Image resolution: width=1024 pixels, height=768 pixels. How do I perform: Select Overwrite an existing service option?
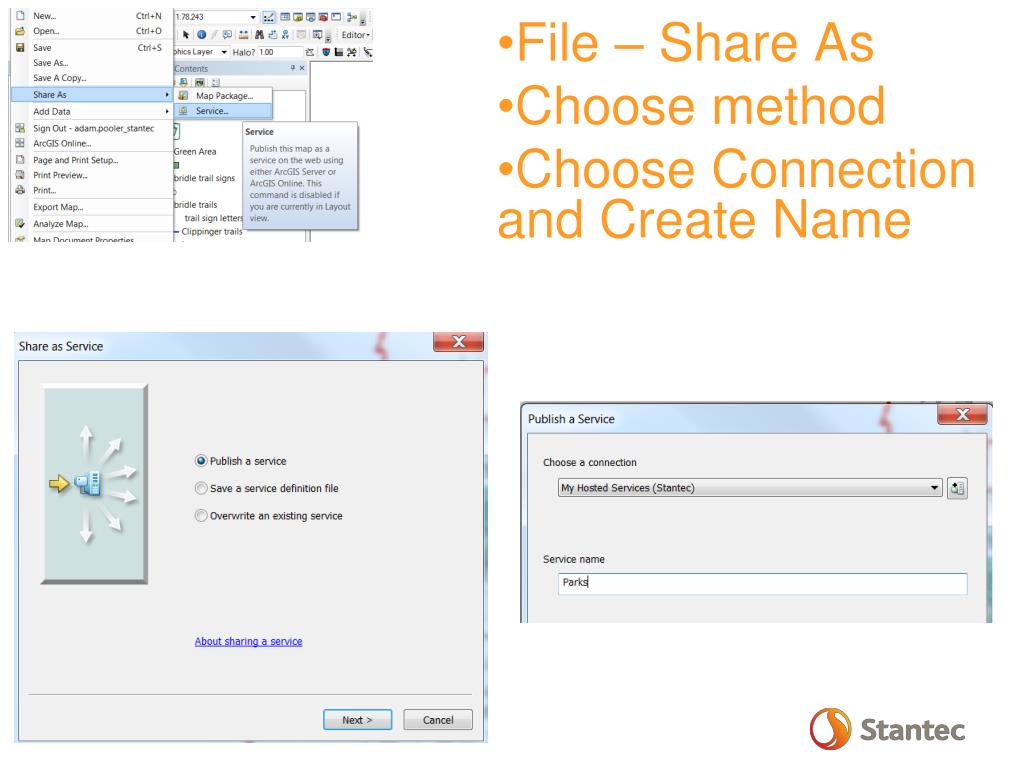pos(201,516)
